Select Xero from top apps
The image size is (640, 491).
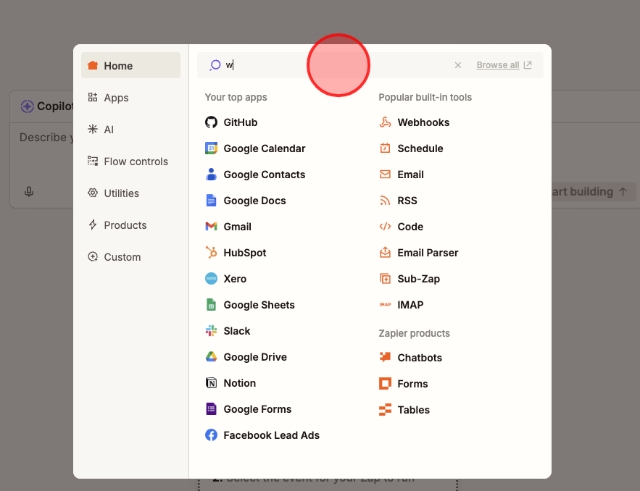click(x=235, y=279)
